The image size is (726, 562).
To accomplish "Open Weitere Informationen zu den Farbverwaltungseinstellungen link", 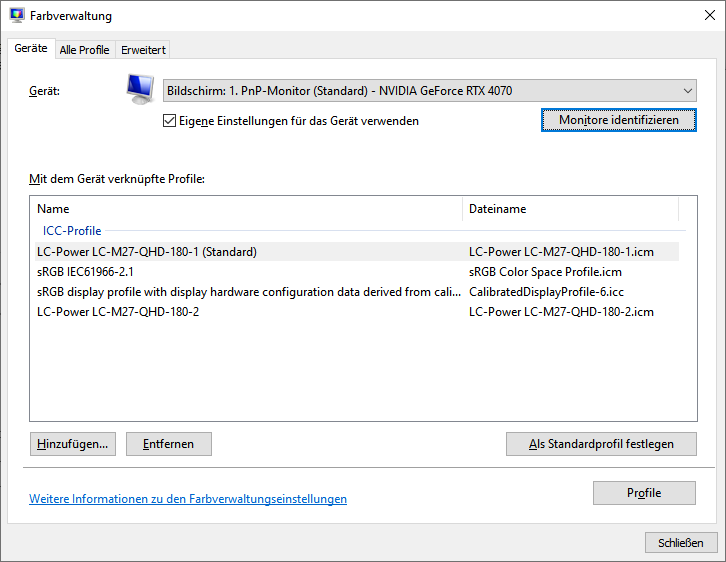I will pyautogui.click(x=188, y=499).
